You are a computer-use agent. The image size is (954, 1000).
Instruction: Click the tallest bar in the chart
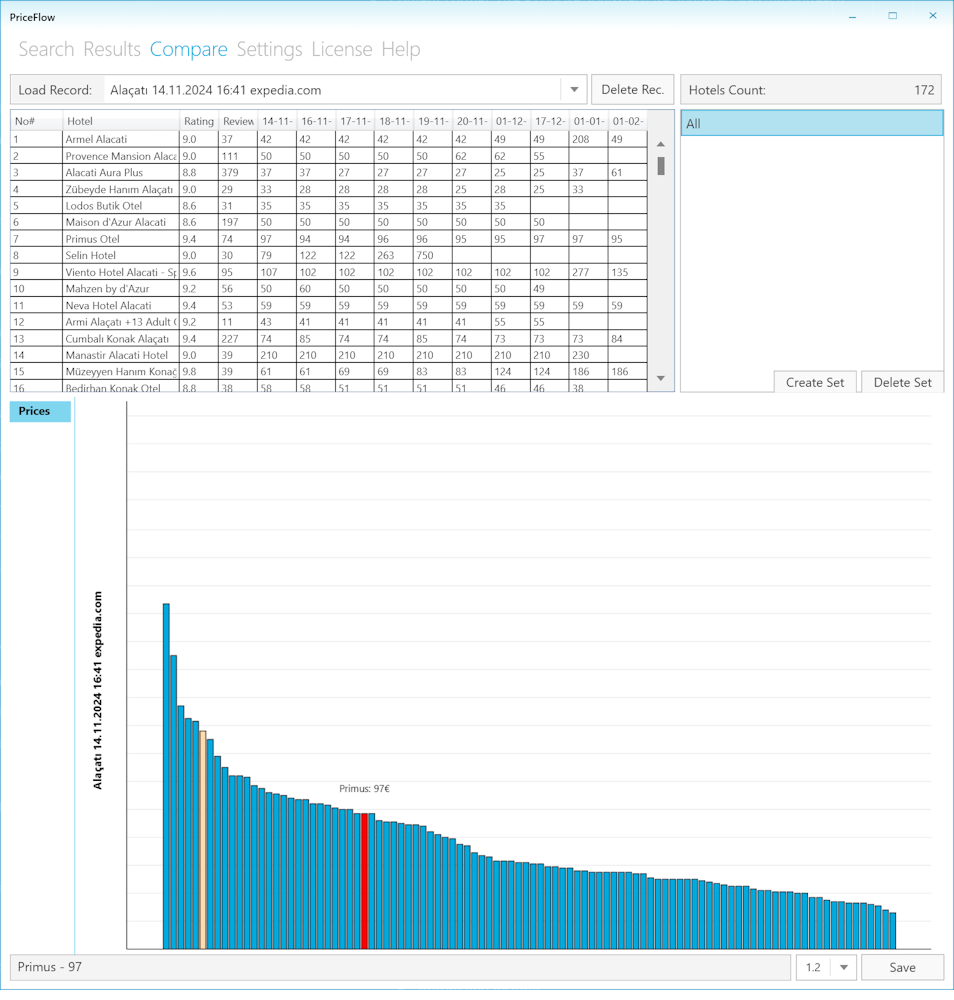tap(166, 776)
